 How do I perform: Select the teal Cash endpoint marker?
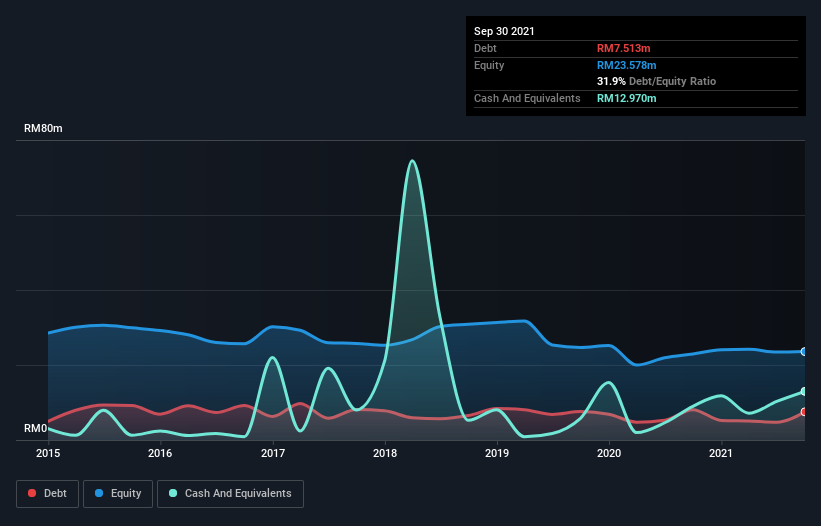[804, 391]
